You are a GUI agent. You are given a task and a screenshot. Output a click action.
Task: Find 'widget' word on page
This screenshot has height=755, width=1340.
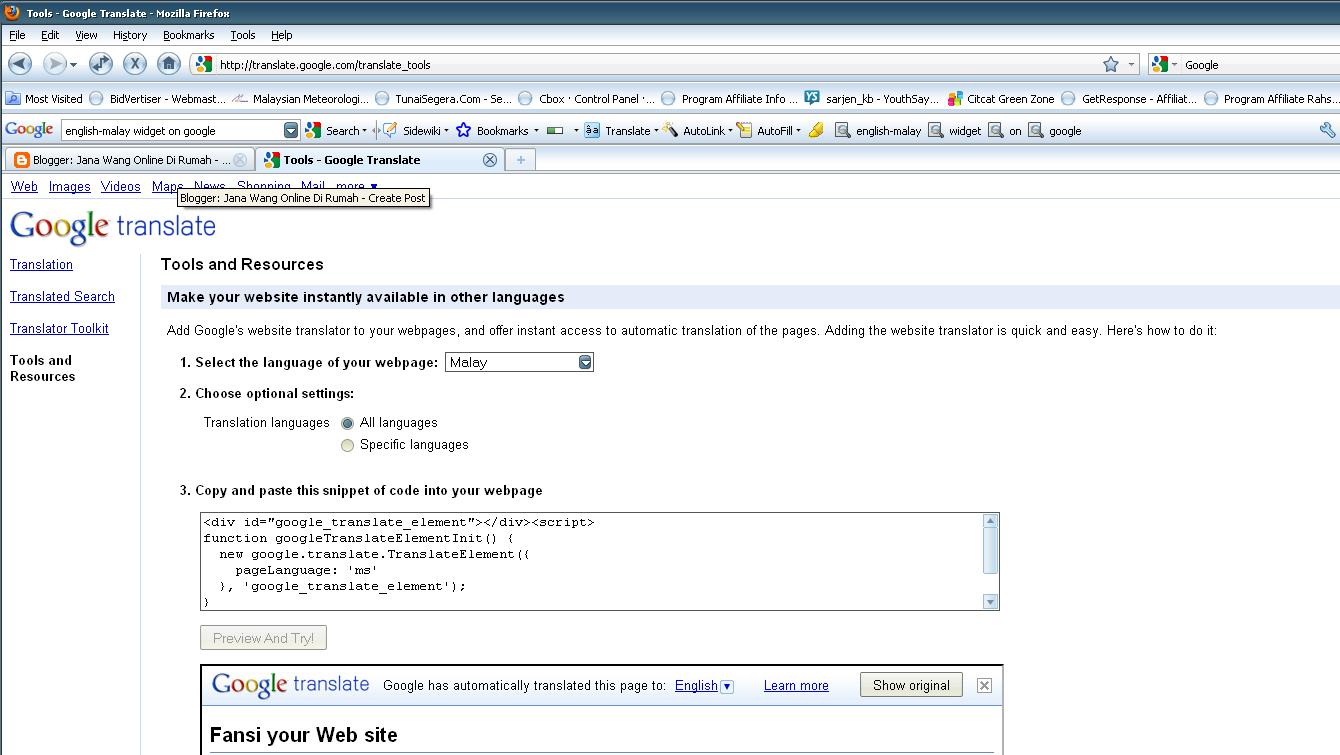point(955,130)
